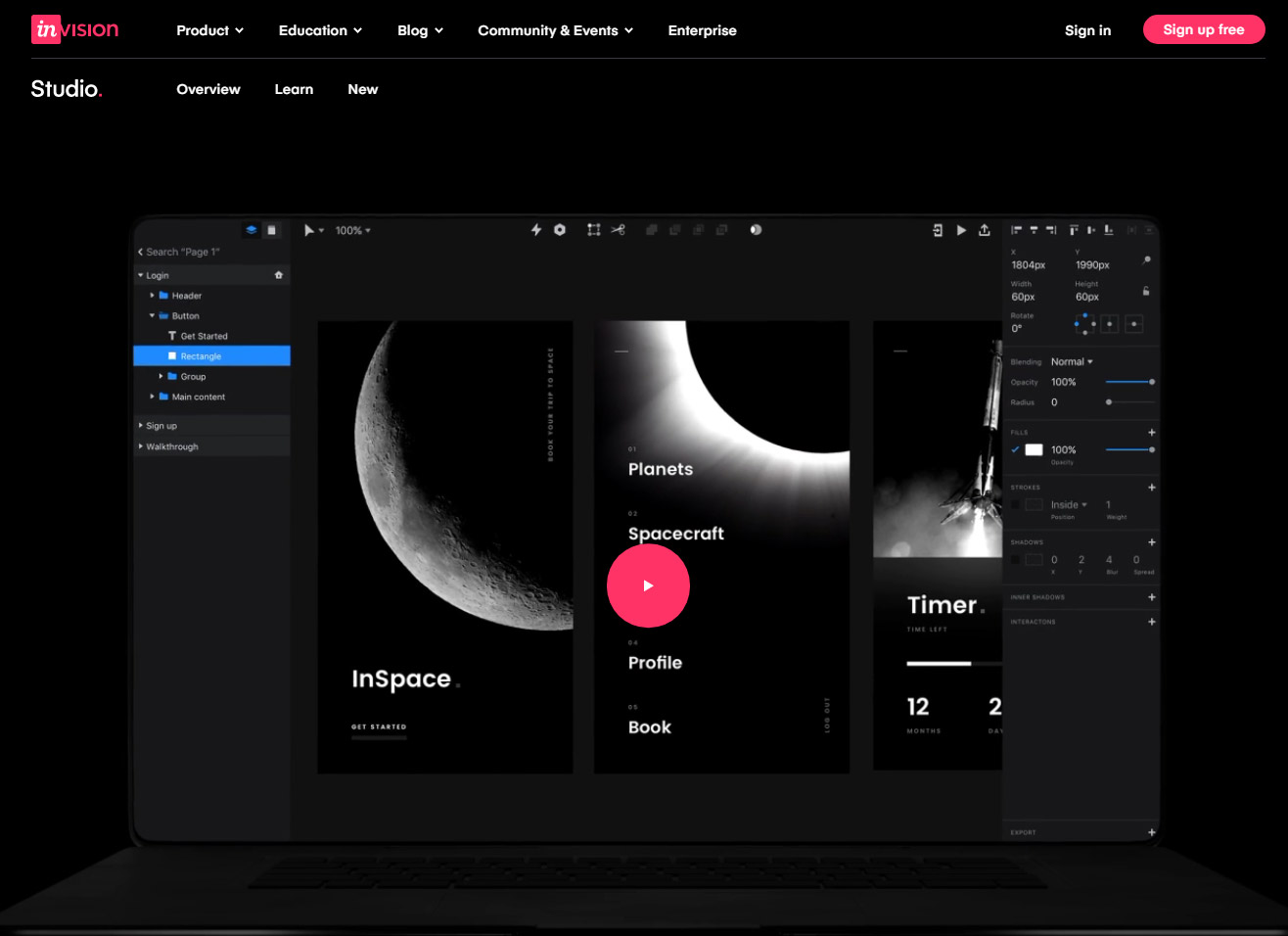Click the preview play icon in Studio toolbar

pos(961,230)
